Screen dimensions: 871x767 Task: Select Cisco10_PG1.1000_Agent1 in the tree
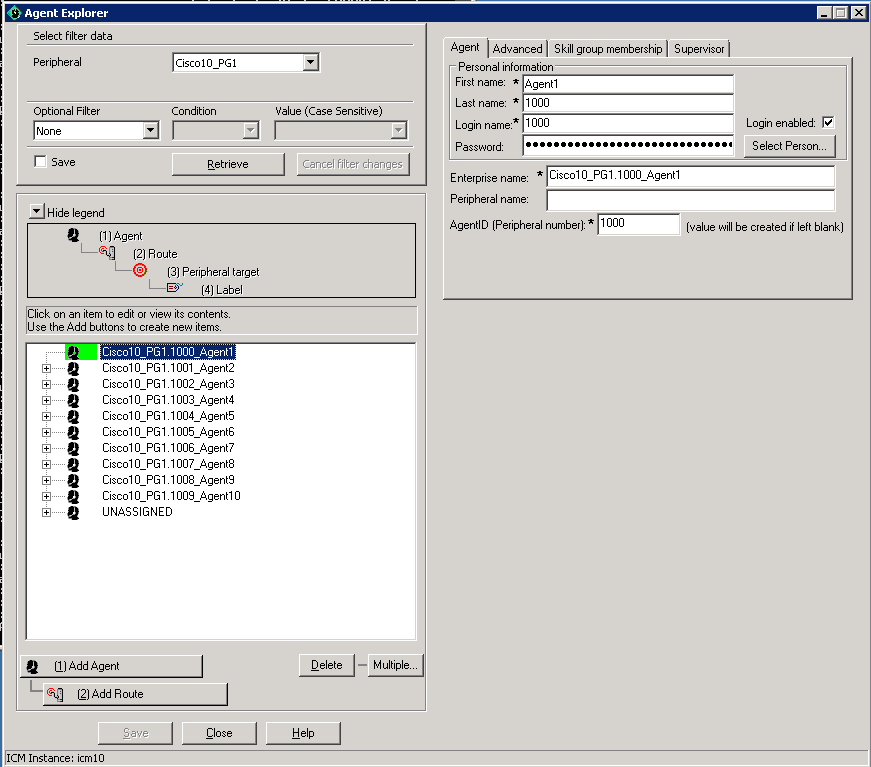(168, 352)
